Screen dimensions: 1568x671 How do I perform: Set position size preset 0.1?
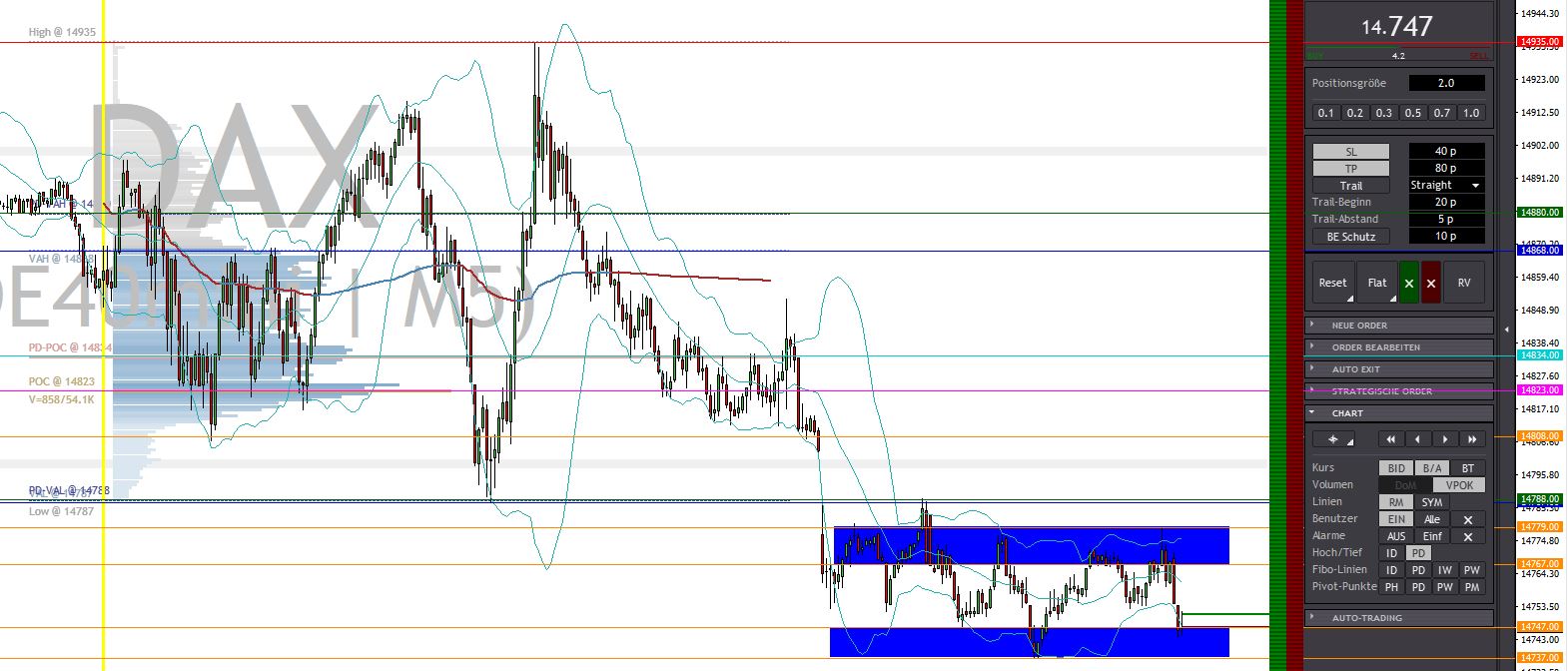pos(1326,113)
